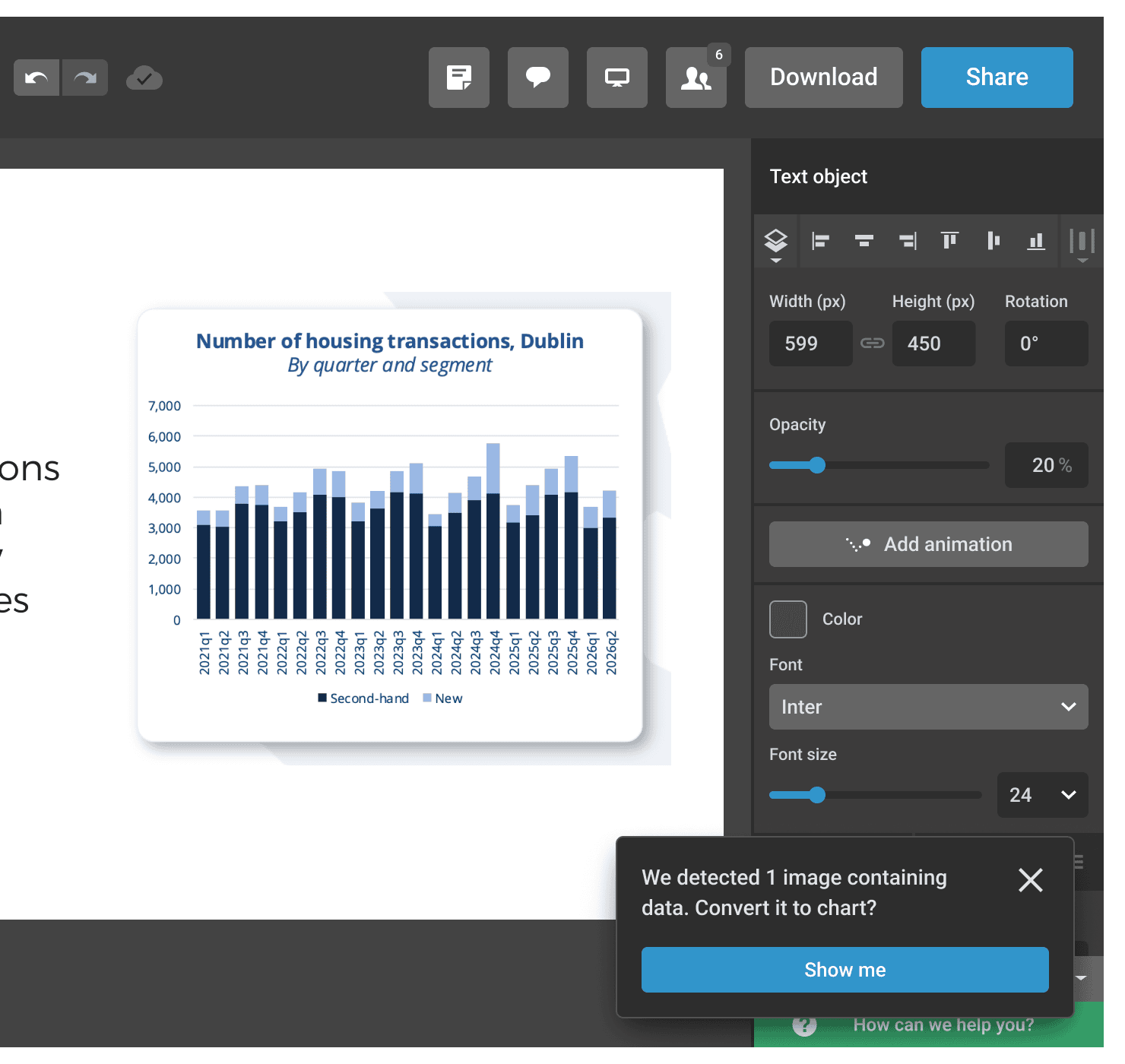Open the collaborators list
Image resolution: width=1125 pixels, height=1064 pixels.
696,78
